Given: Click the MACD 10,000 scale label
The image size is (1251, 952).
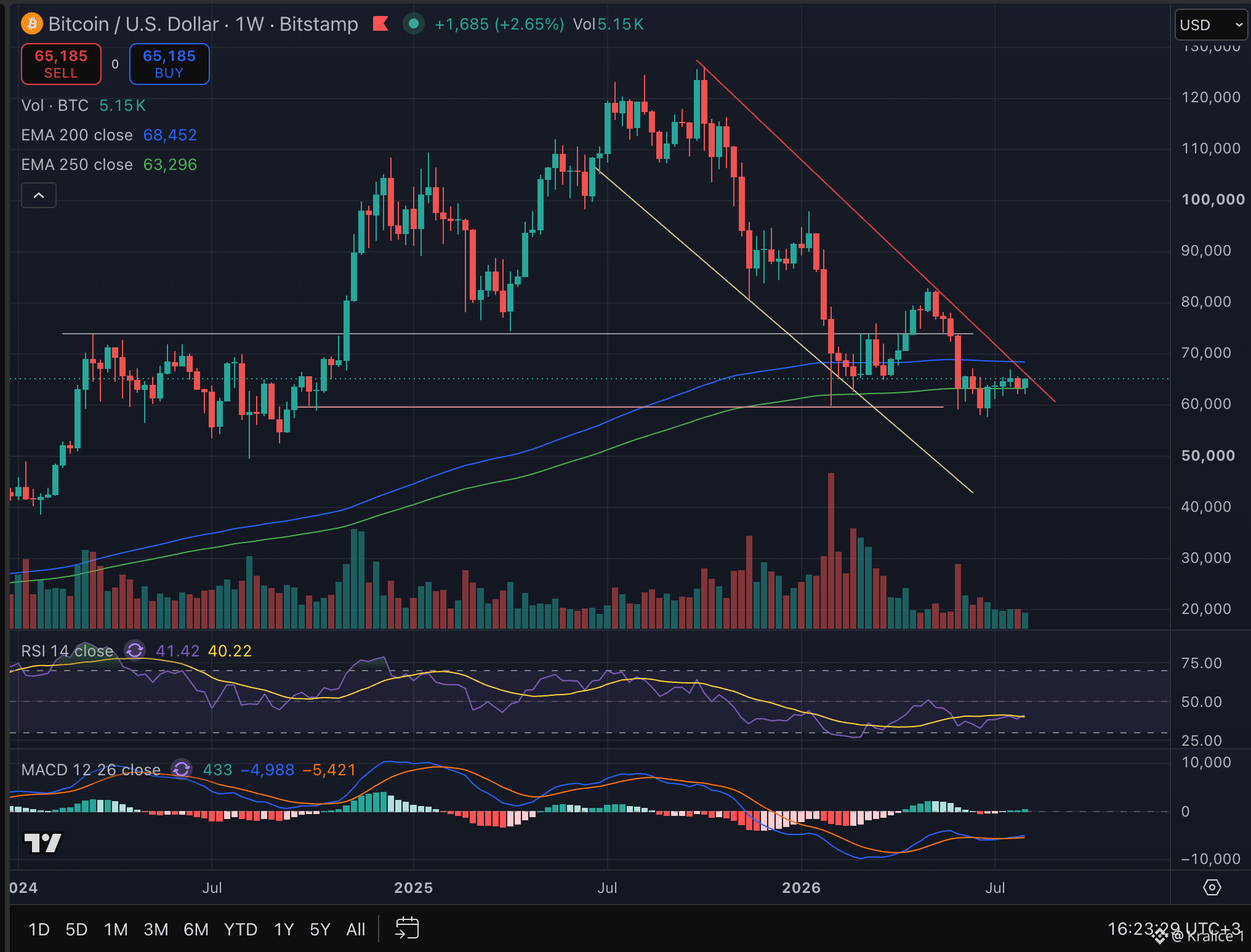Looking at the screenshot, I should 1206,762.
